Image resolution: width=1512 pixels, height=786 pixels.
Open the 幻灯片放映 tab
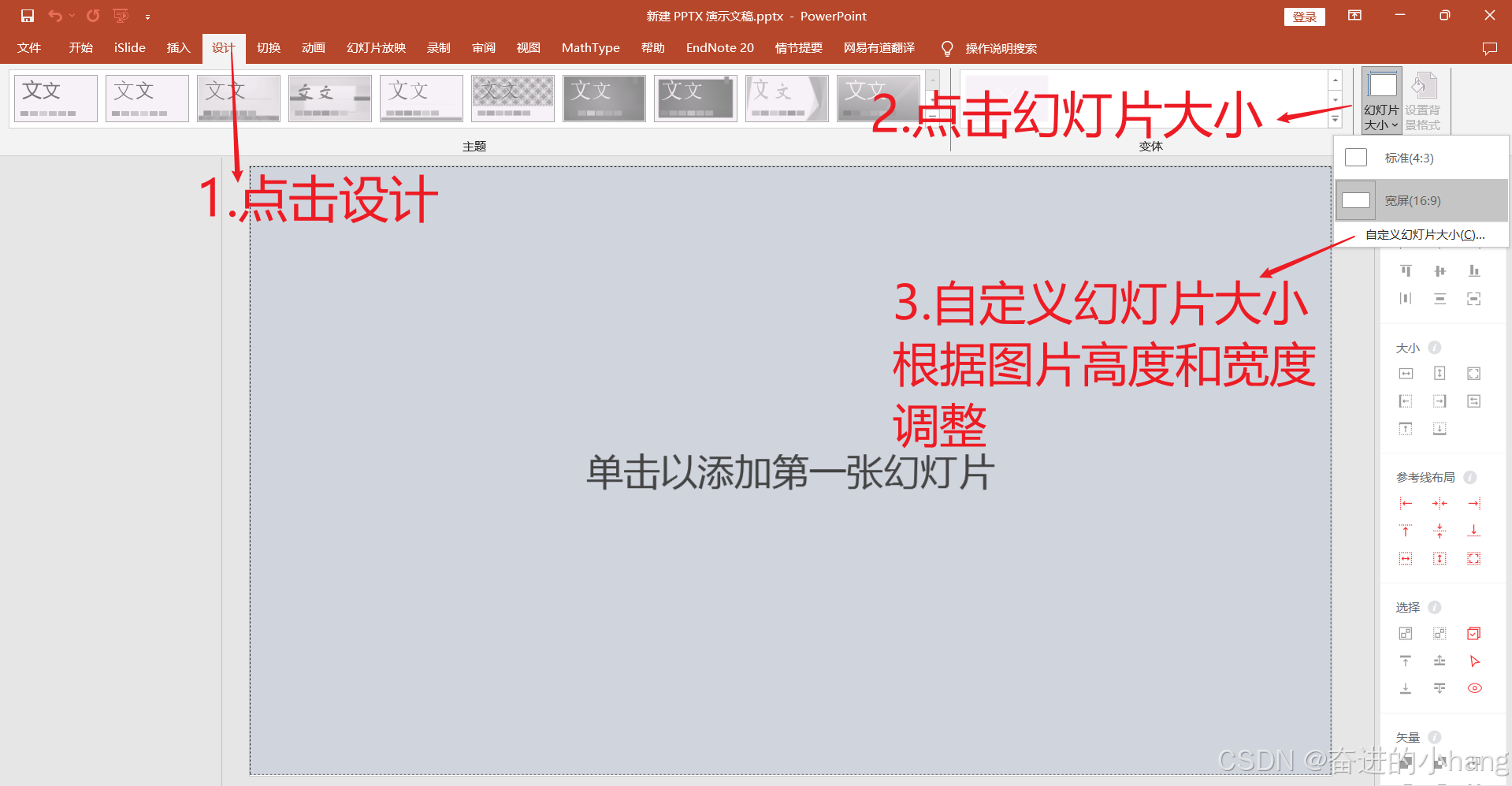pyautogui.click(x=376, y=48)
